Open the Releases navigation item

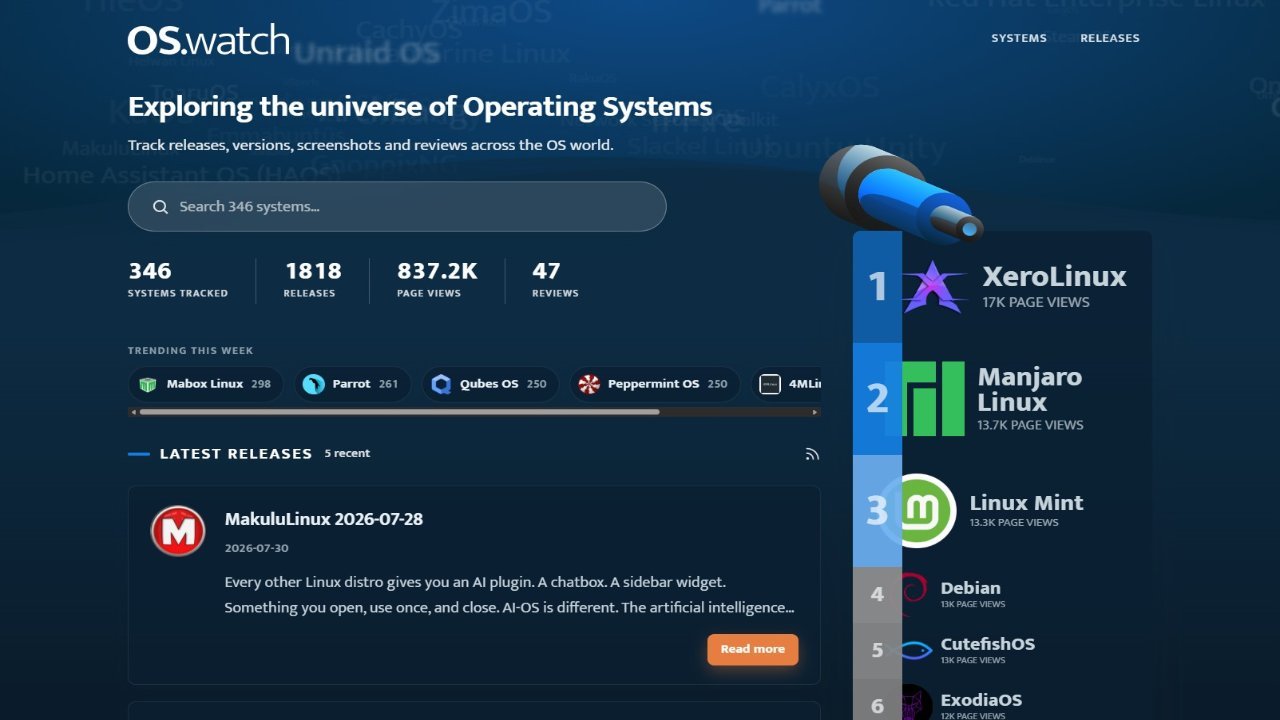(x=1110, y=38)
